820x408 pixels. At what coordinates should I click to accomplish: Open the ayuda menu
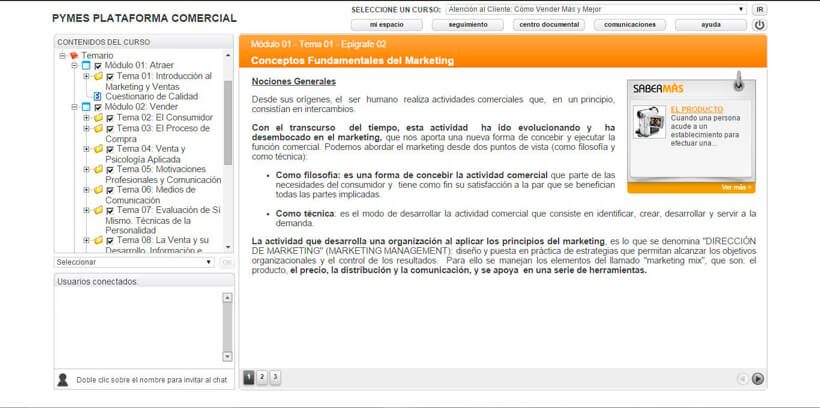tap(711, 25)
